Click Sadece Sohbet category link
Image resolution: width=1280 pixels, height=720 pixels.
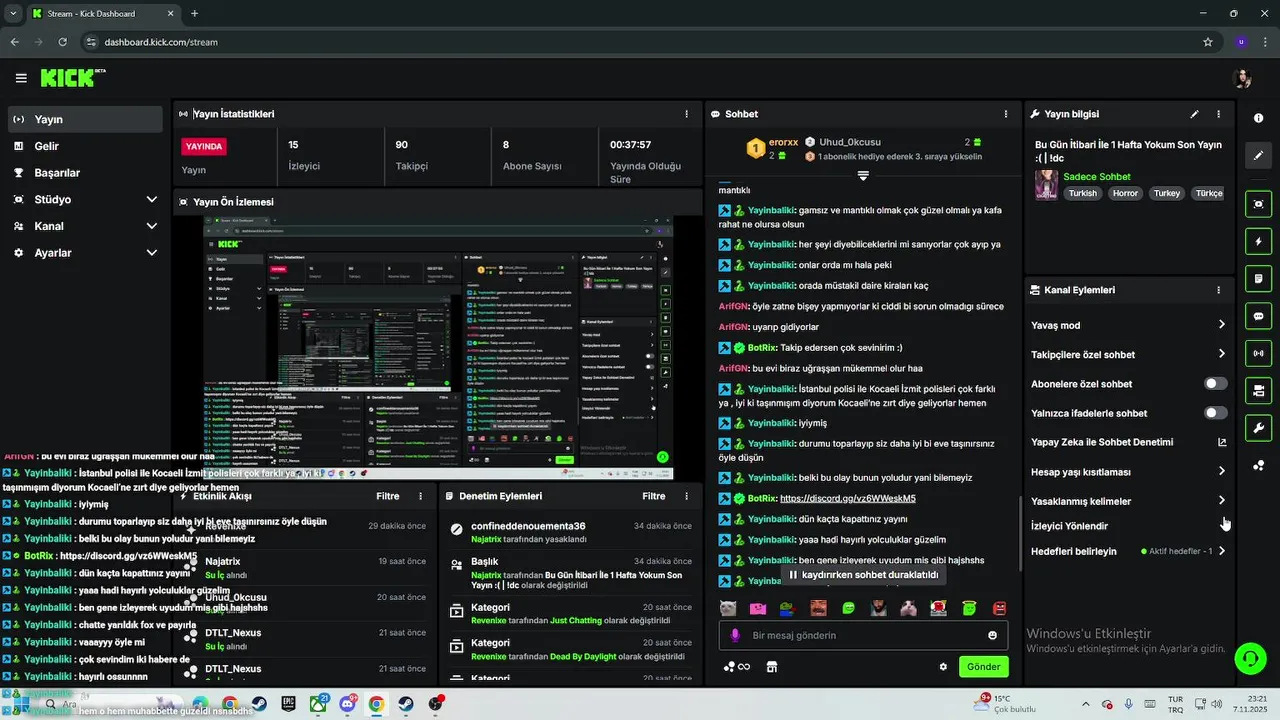click(1097, 177)
